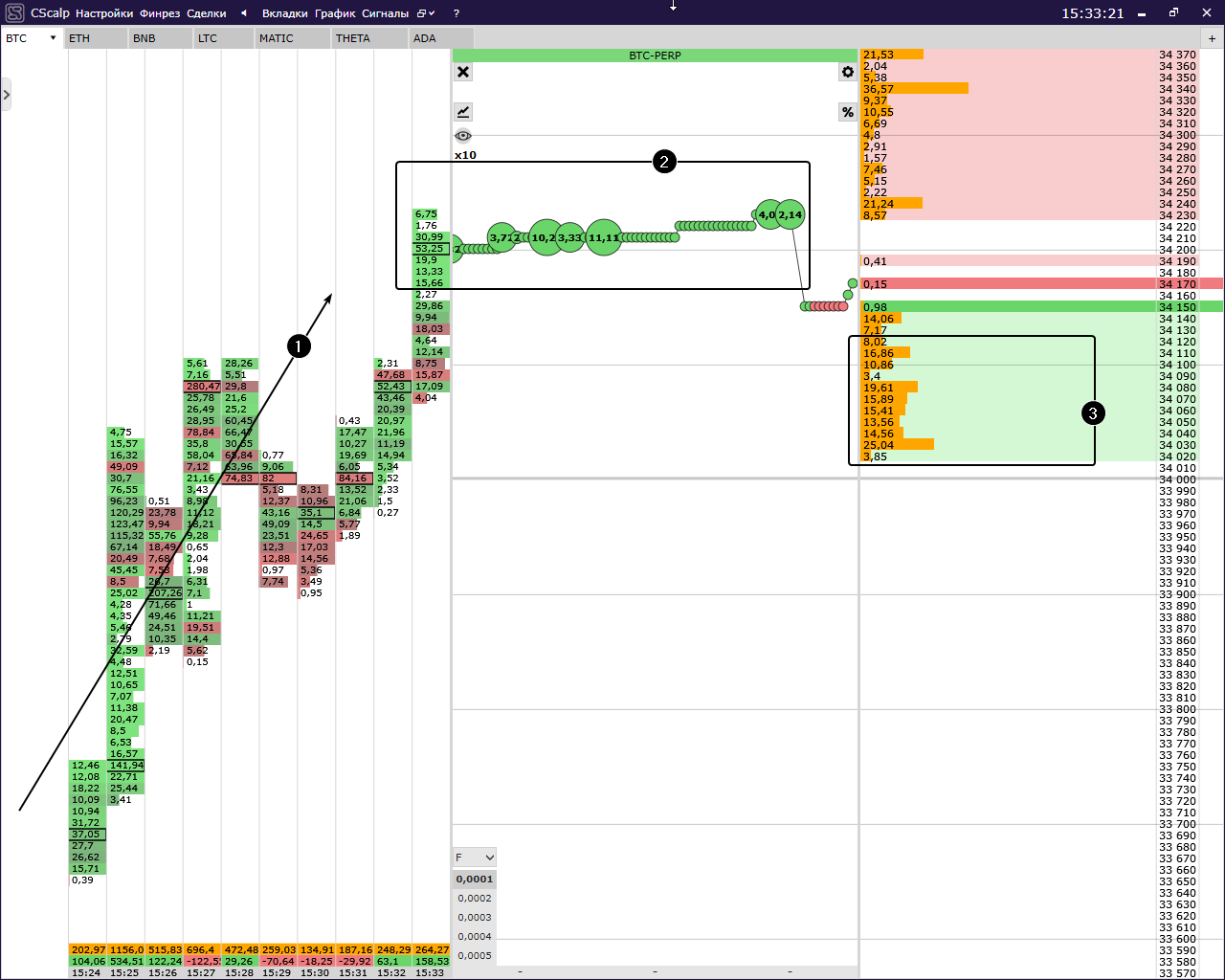
Task: Add a new tab with plus button
Action: tap(1212, 38)
